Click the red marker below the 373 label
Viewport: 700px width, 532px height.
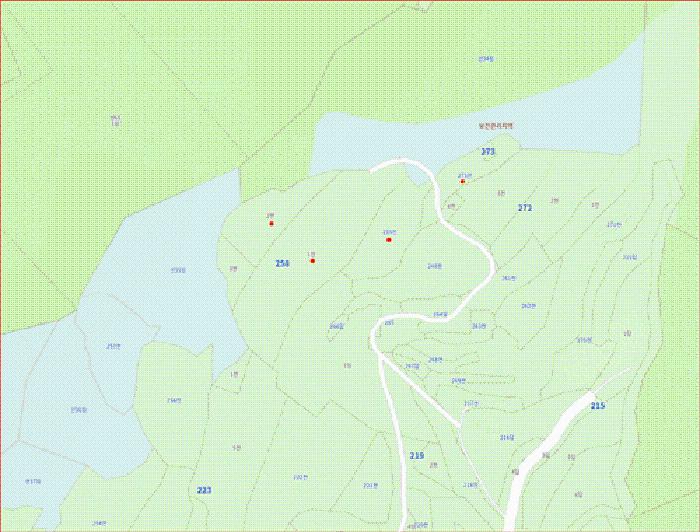463,181
